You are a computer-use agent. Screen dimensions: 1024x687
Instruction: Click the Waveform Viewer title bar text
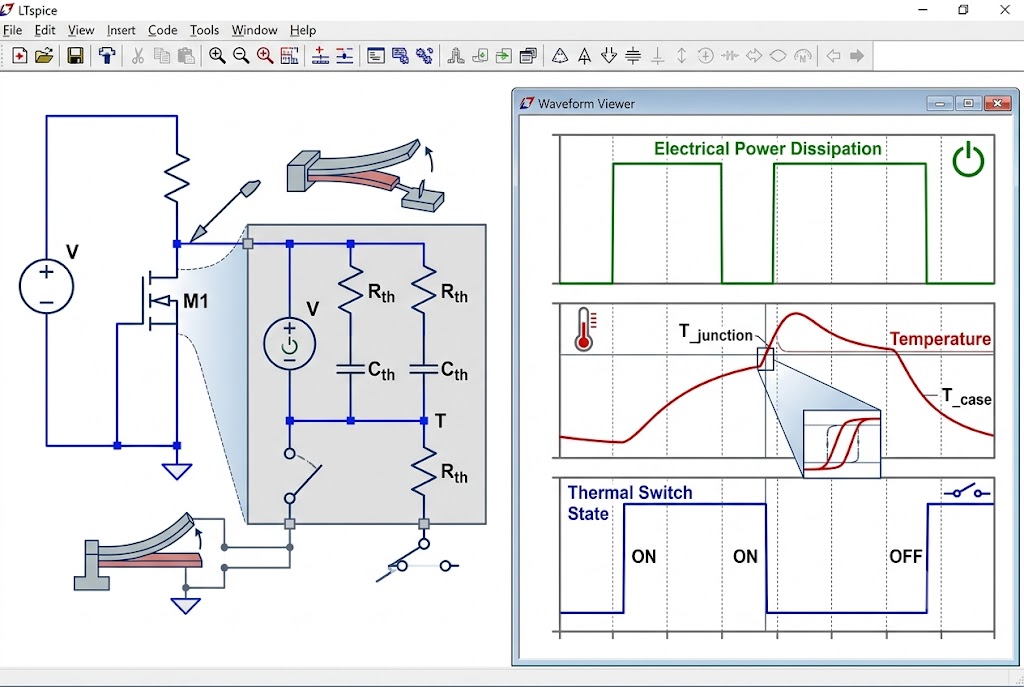coord(586,104)
